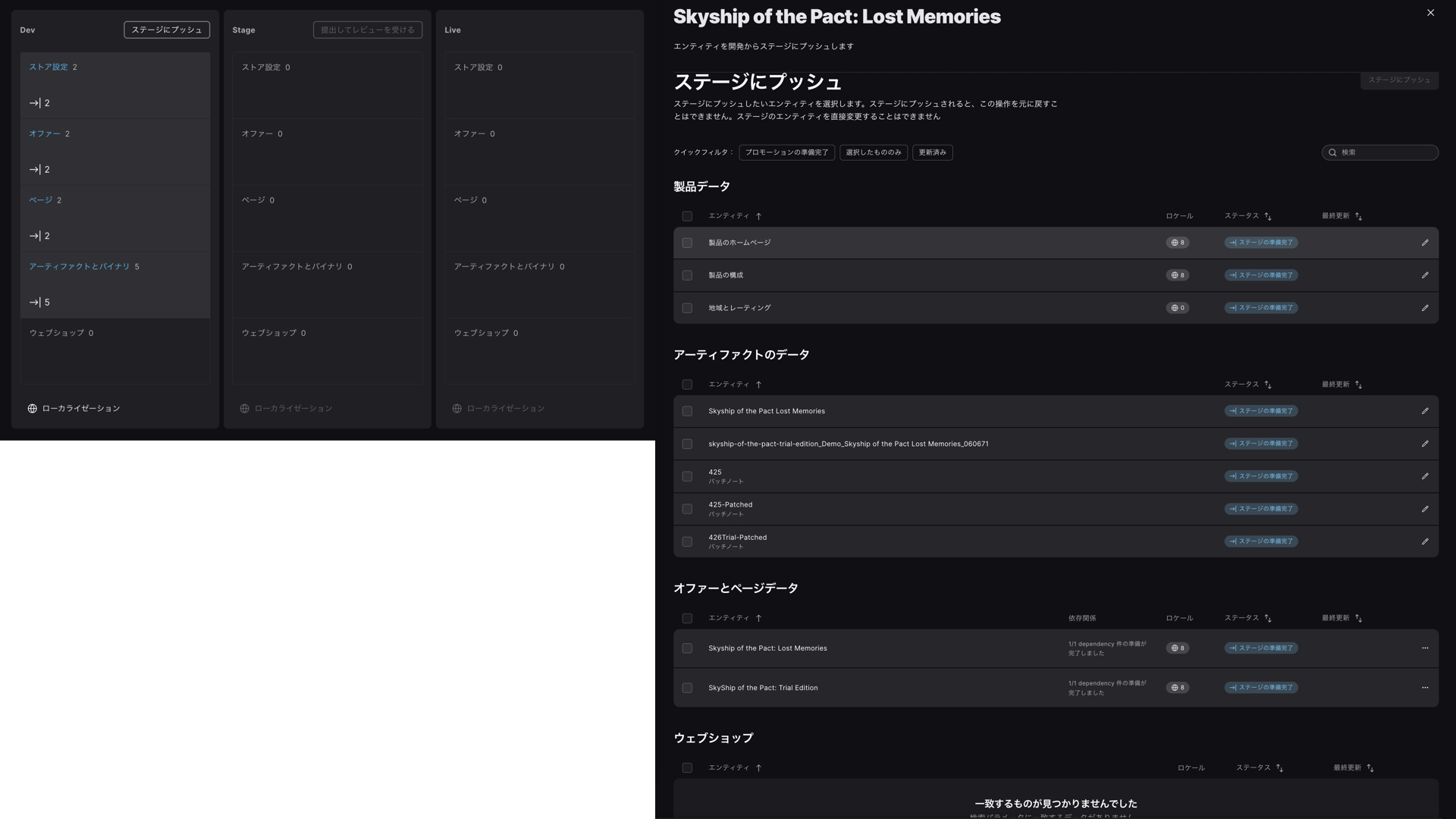The width and height of the screenshot is (1456, 819).
Task: Click the globe icon beside Dev ローカライゼーション
Action: 33,409
